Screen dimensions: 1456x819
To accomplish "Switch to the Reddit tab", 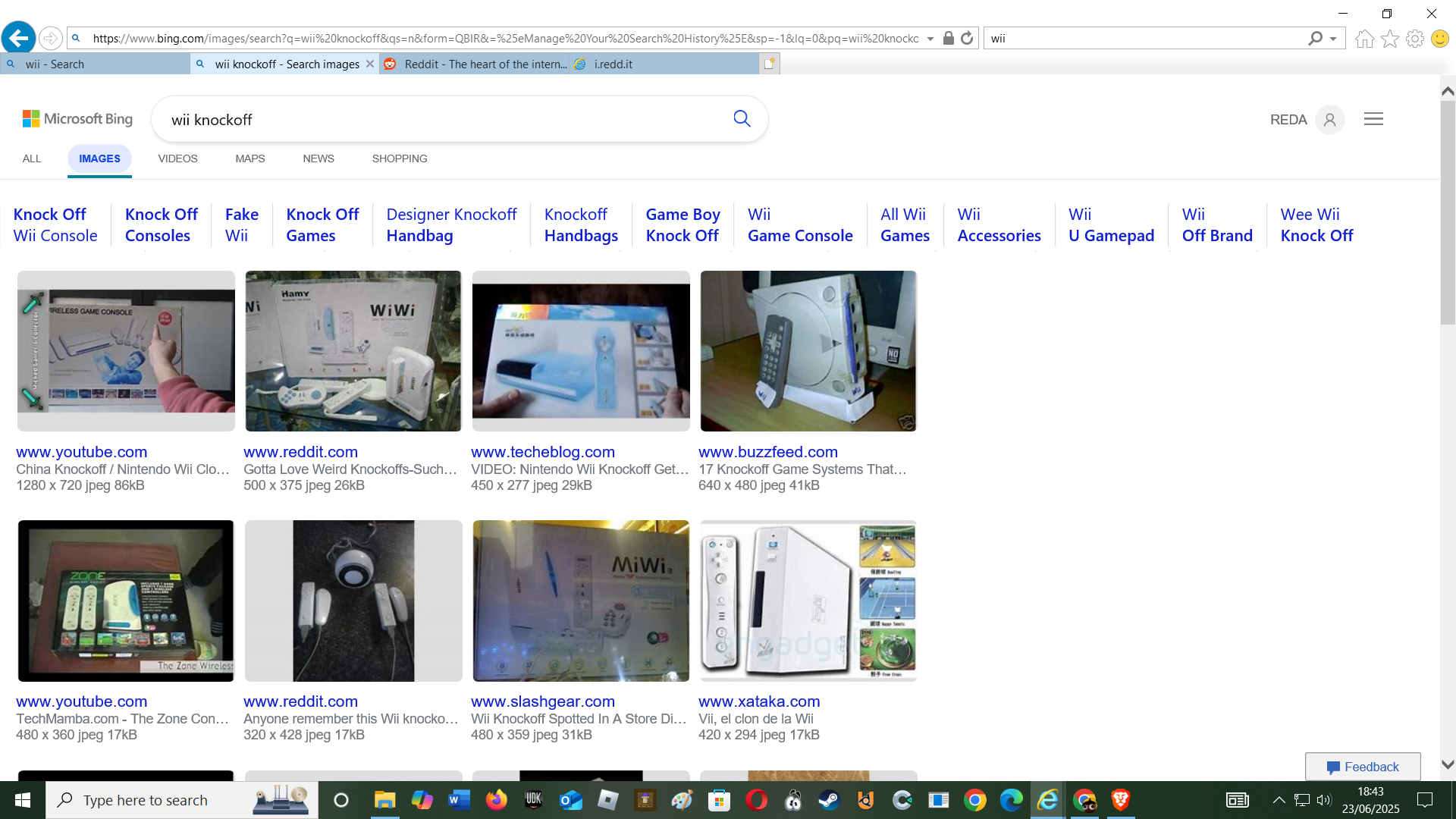I will (x=475, y=64).
